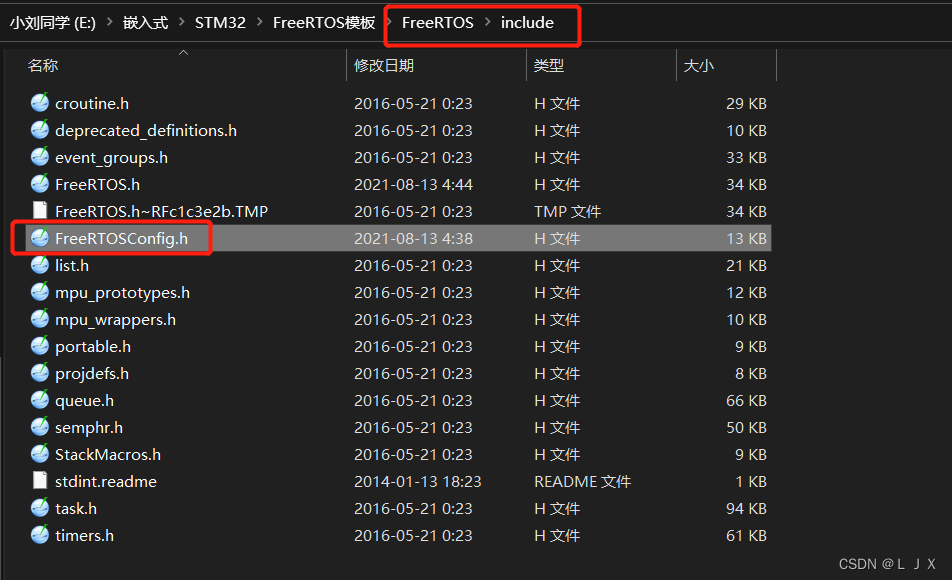Click the 94 KB size of task.h
The image size is (952, 580).
pos(746,508)
